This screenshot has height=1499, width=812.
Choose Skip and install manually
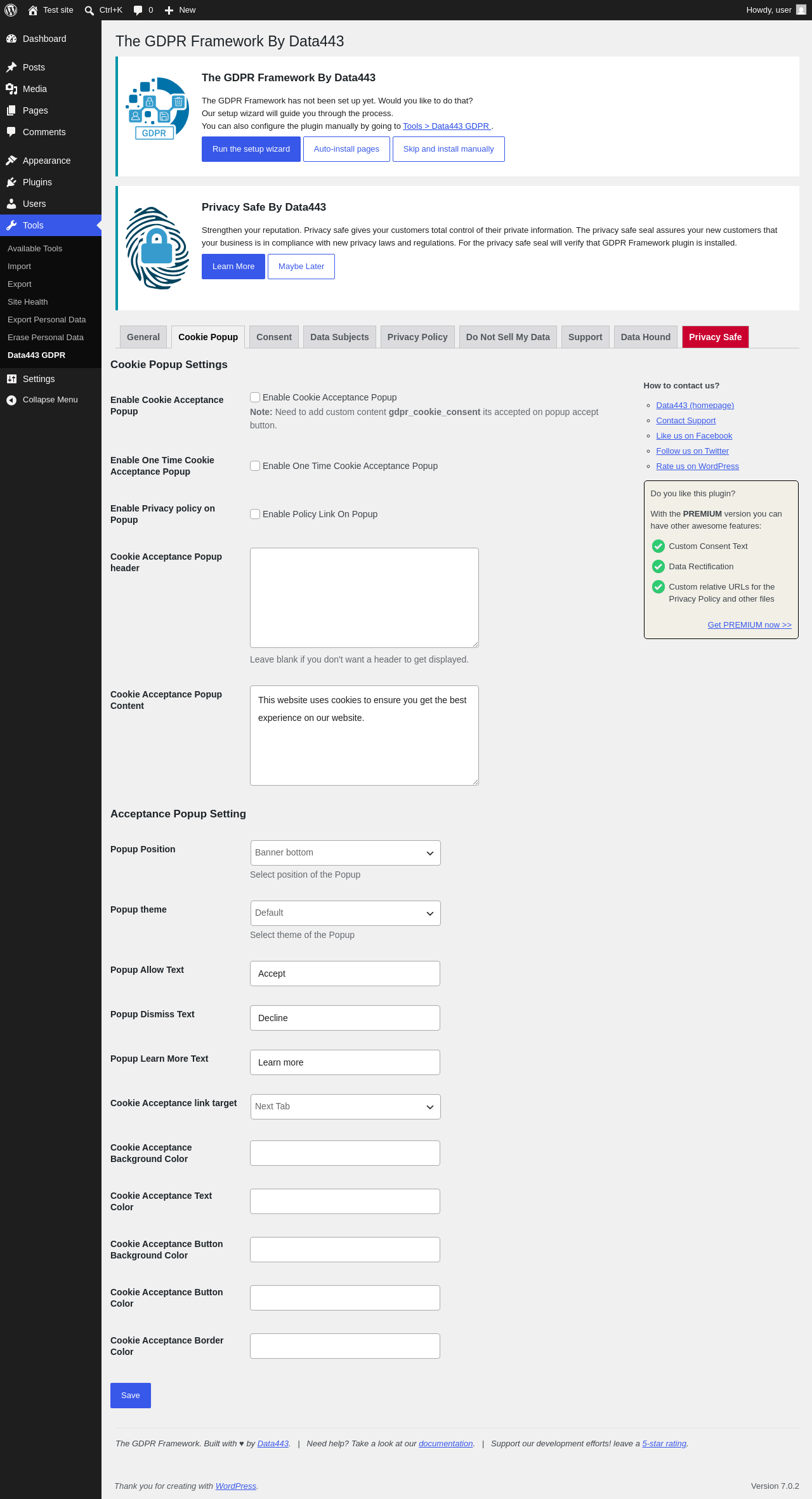449,149
